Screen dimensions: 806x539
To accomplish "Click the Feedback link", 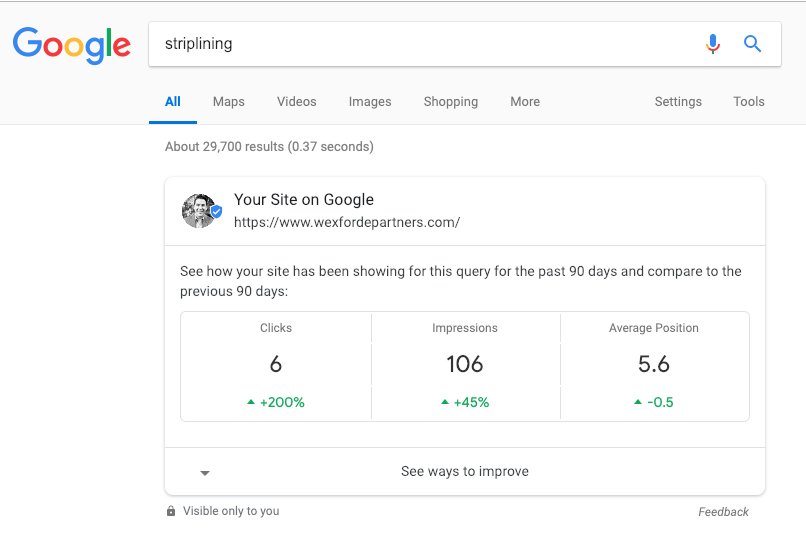I will tap(723, 512).
